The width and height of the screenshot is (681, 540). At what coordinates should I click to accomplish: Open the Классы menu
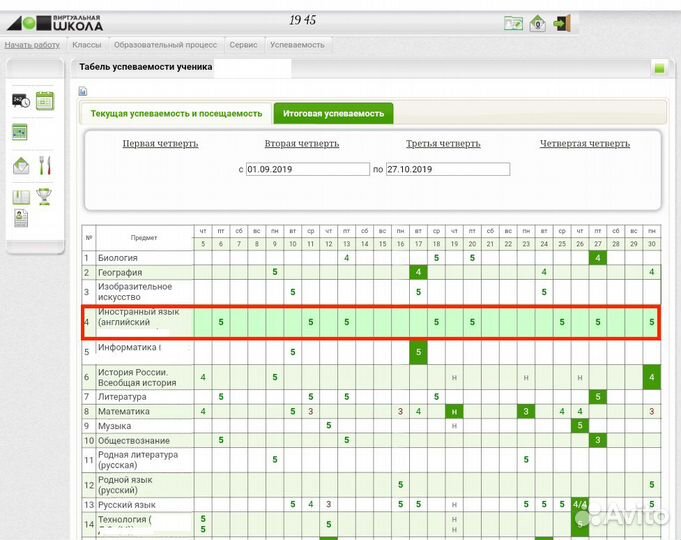86,45
